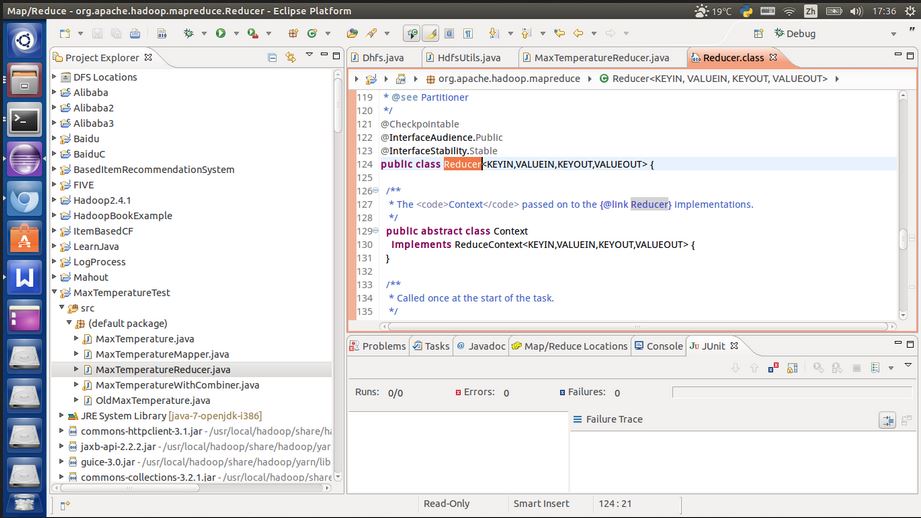Image resolution: width=921 pixels, height=518 pixels.
Task: Expand the Alibaba project node
Action: (x=55, y=92)
